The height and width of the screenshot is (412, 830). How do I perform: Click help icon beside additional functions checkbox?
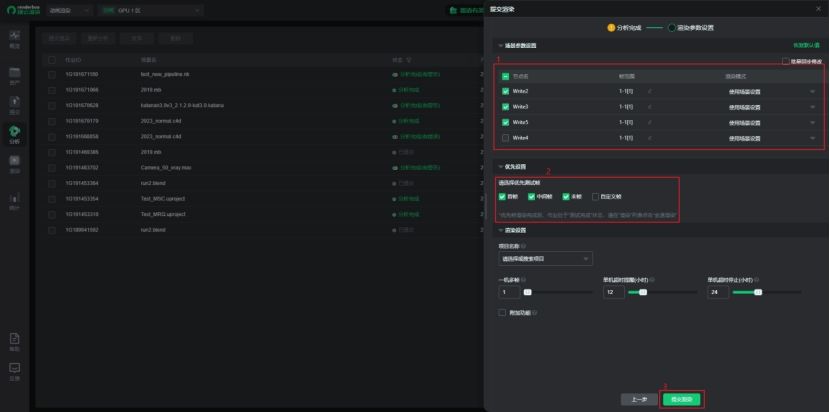pos(535,313)
